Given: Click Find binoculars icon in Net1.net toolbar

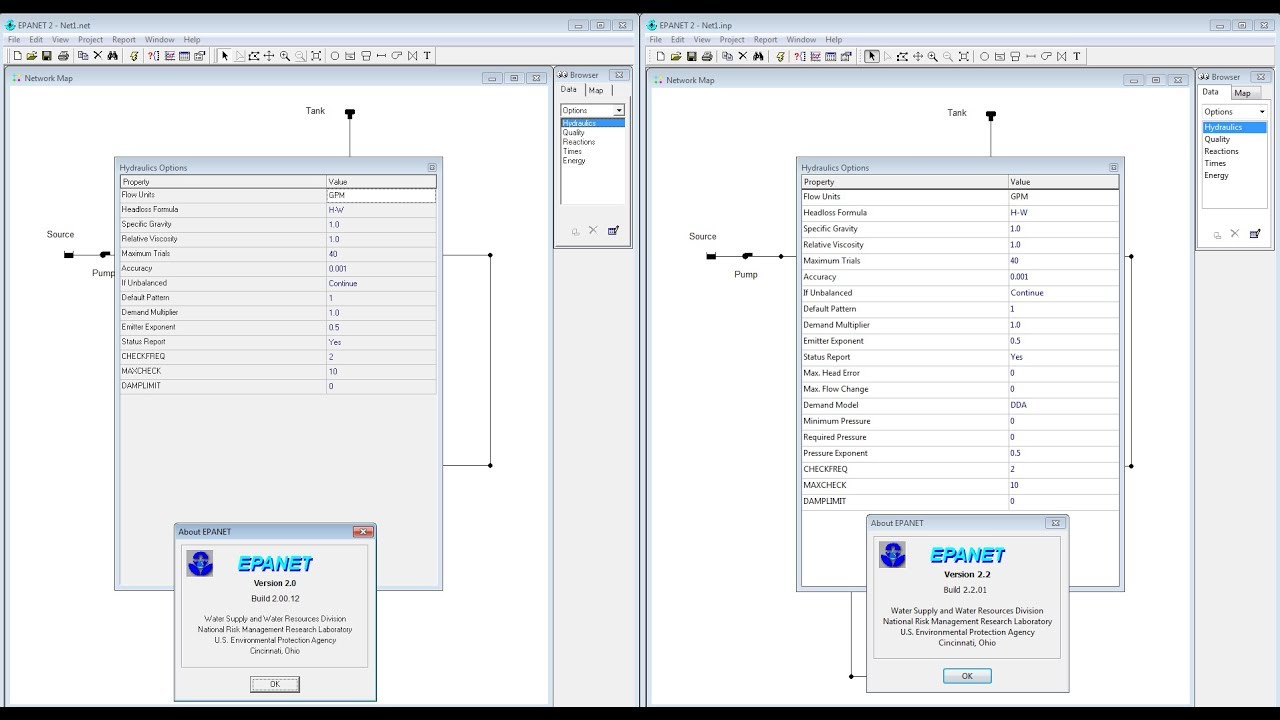Looking at the screenshot, I should 112,56.
